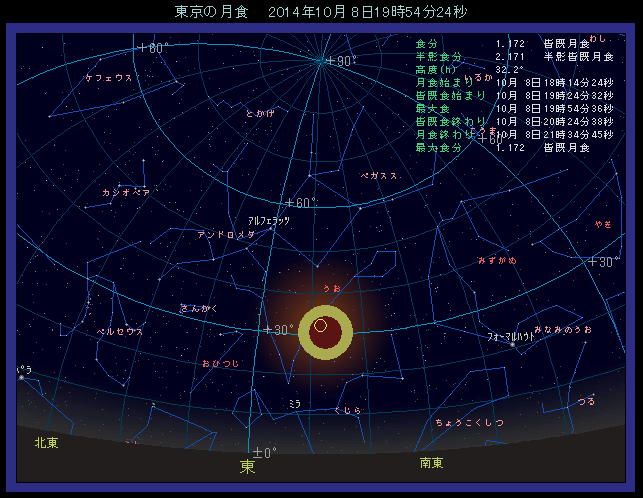
Task: Select the フォーマルハウト star marker
Action: click(512, 346)
